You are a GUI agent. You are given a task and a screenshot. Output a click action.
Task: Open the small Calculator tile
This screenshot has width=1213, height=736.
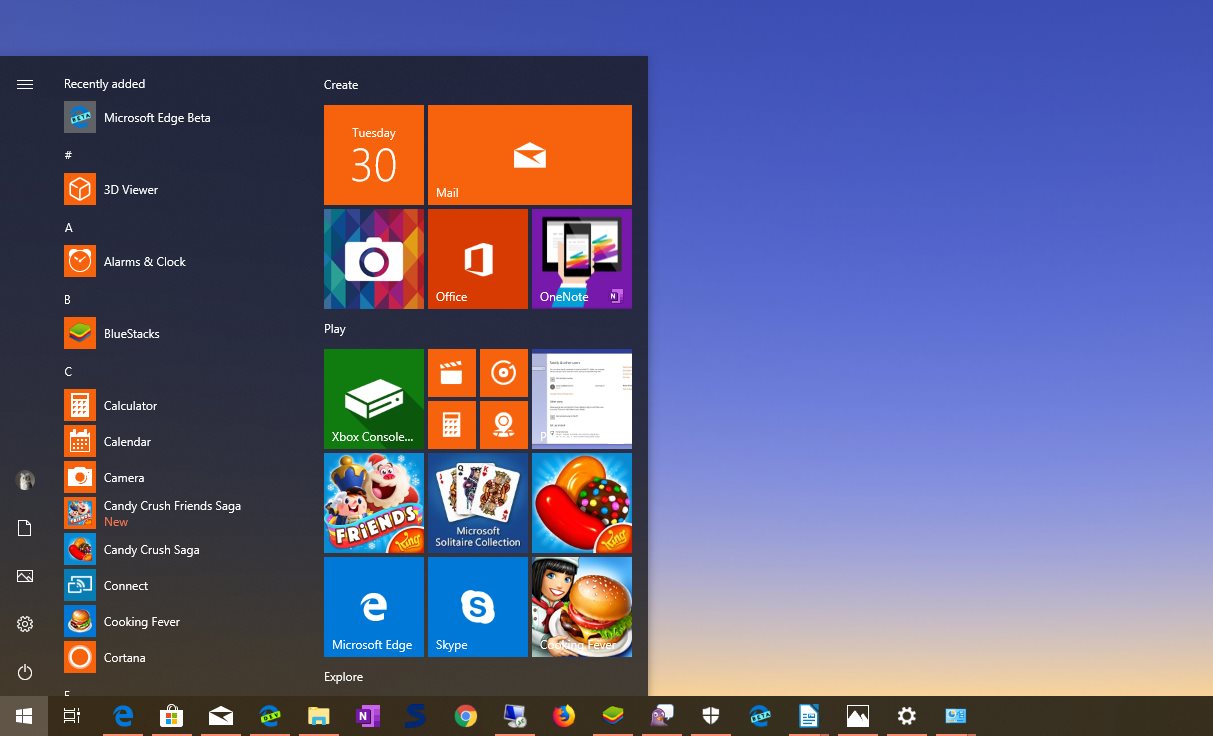pos(452,425)
